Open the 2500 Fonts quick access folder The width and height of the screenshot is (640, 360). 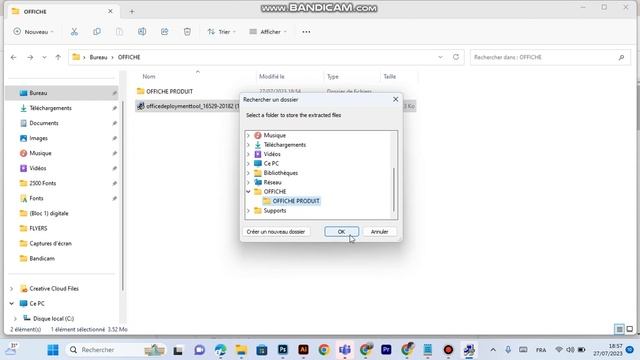tap(42, 184)
